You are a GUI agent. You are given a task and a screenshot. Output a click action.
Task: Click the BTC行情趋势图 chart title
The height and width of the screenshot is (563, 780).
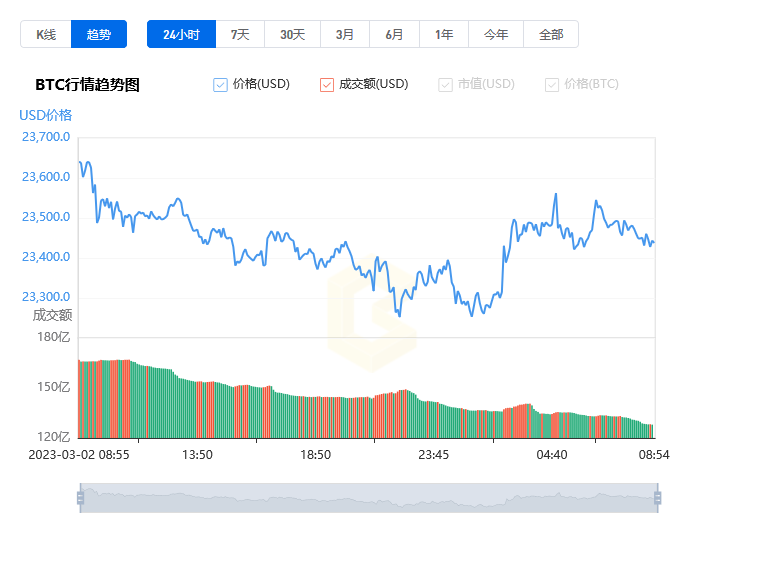pos(87,85)
